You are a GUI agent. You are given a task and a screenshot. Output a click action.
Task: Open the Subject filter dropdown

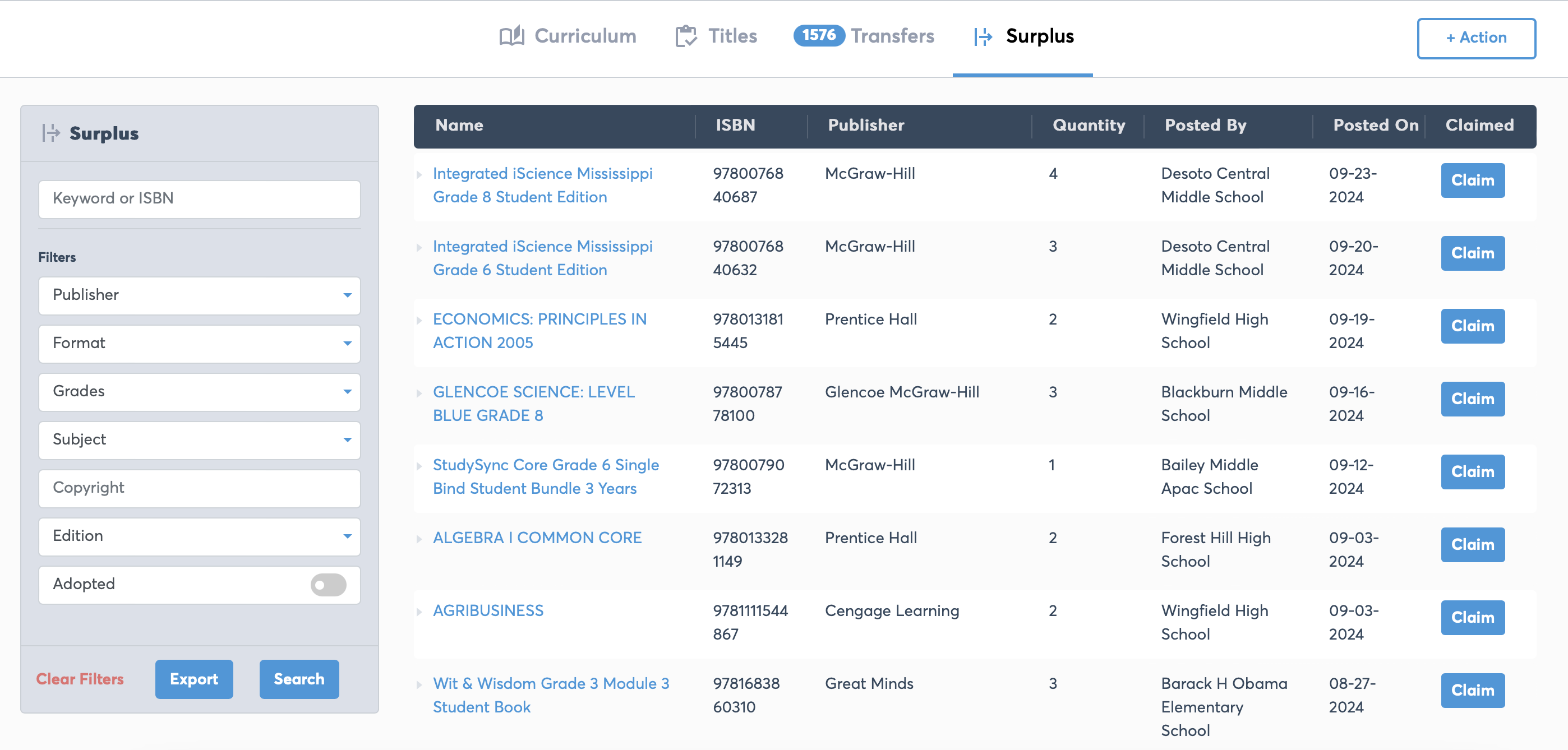pos(199,440)
